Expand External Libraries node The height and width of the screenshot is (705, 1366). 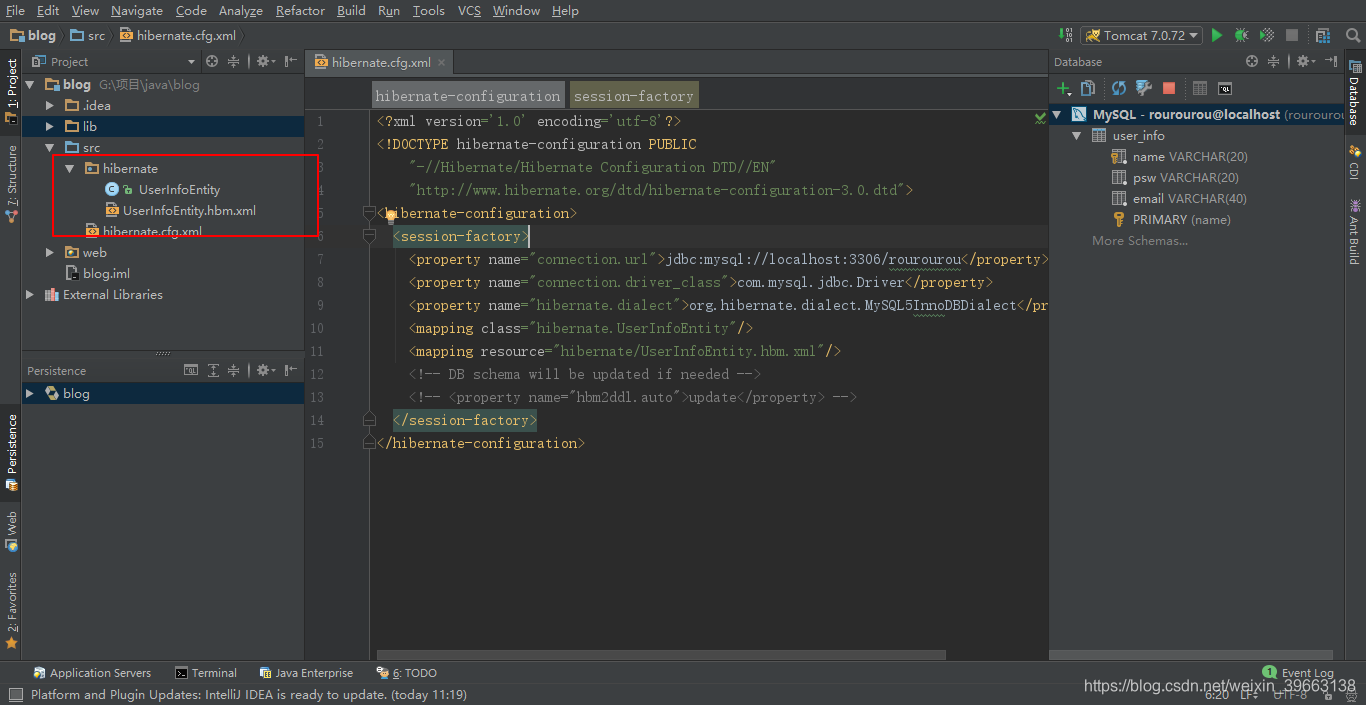pos(29,295)
